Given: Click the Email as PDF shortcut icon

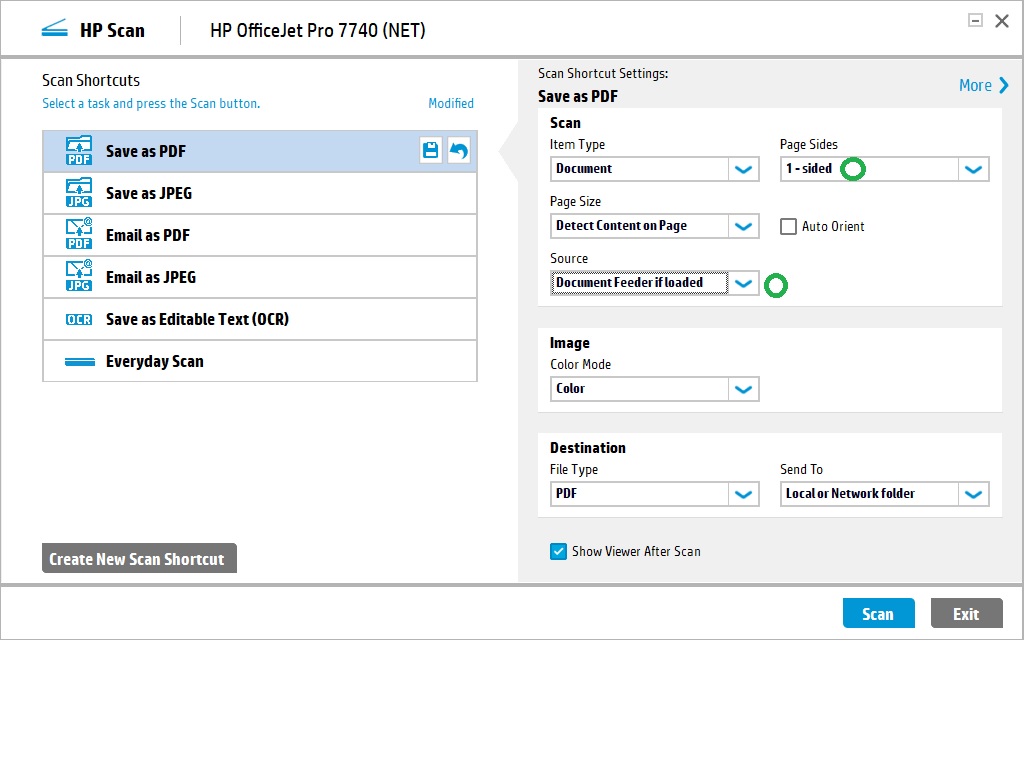Looking at the screenshot, I should click(x=78, y=234).
